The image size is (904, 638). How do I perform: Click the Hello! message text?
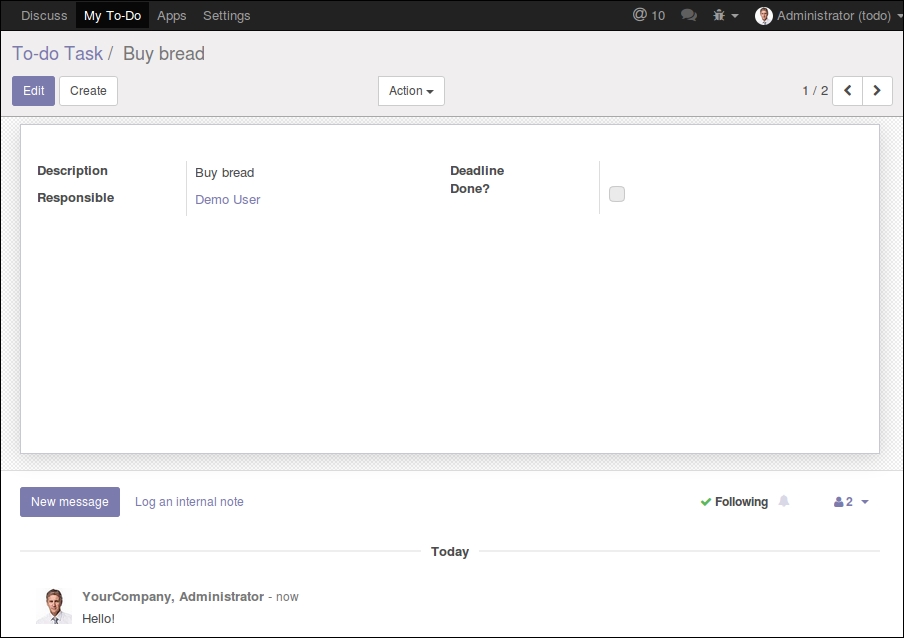pyautogui.click(x=99, y=618)
